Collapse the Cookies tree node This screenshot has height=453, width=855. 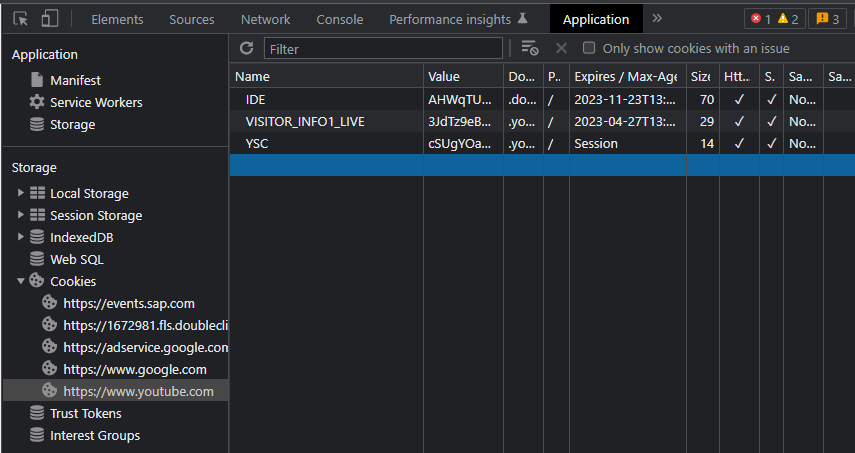(21, 281)
